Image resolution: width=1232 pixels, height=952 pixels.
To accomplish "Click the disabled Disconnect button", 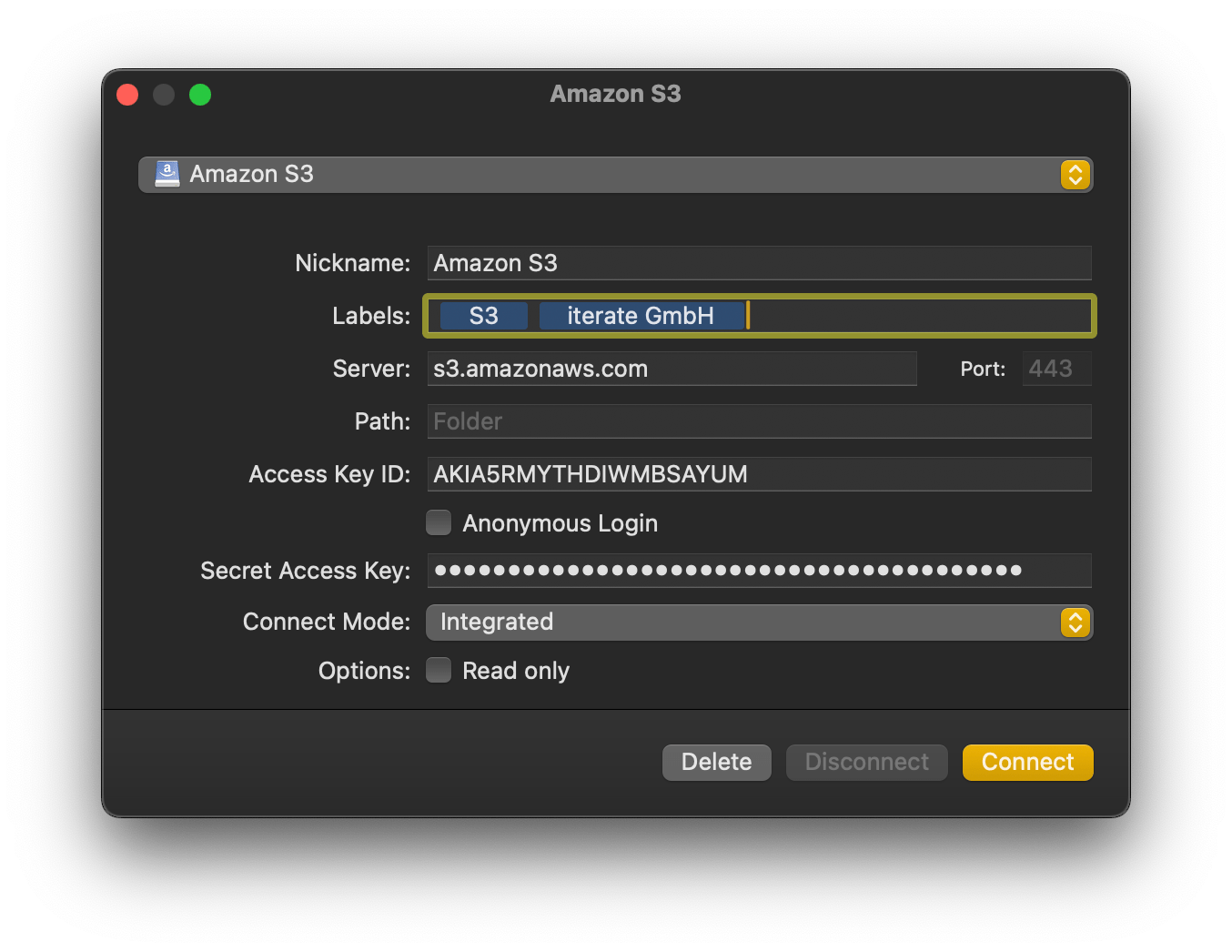I will tap(866, 762).
